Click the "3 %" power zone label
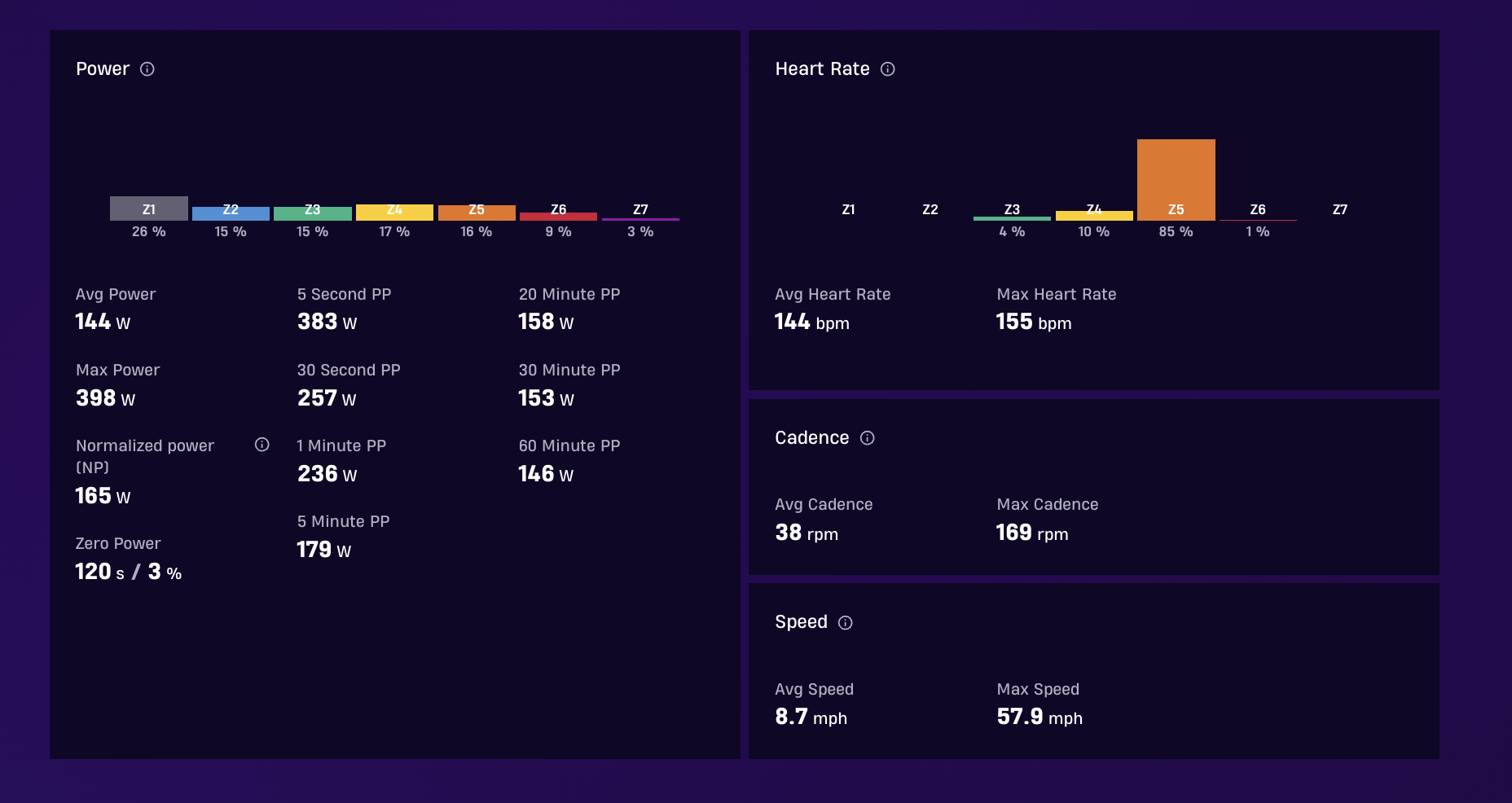This screenshot has height=803, width=1512. point(640,232)
